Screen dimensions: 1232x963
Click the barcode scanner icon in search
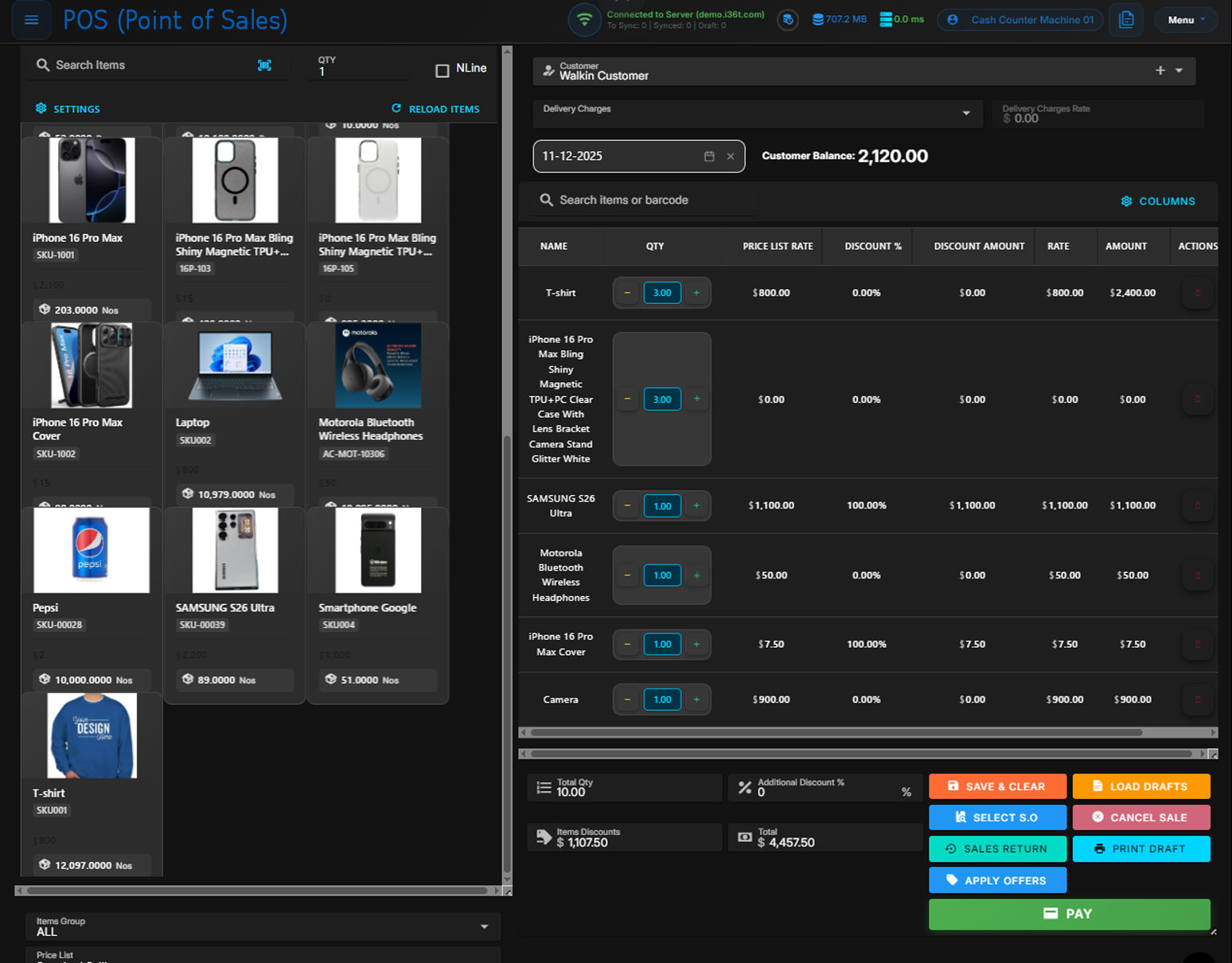(264, 65)
